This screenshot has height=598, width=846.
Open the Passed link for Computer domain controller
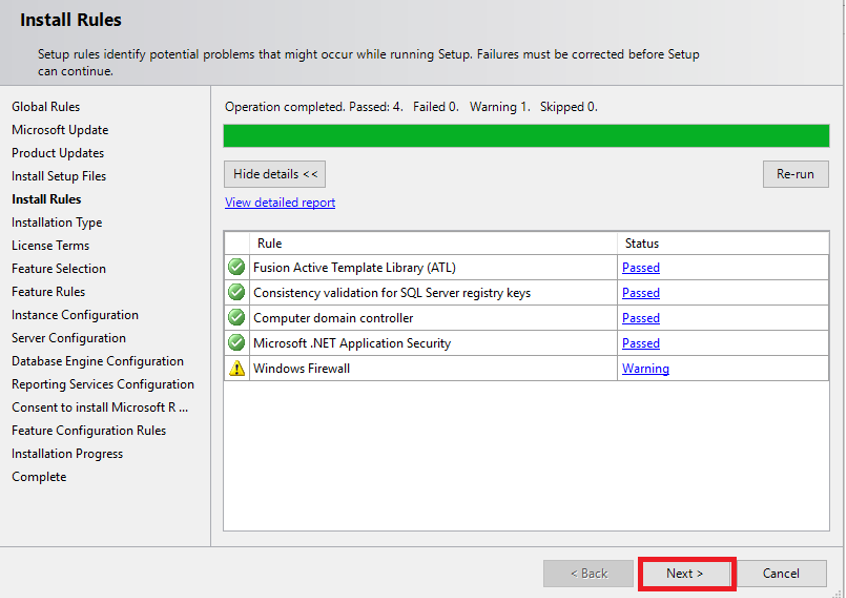640,318
